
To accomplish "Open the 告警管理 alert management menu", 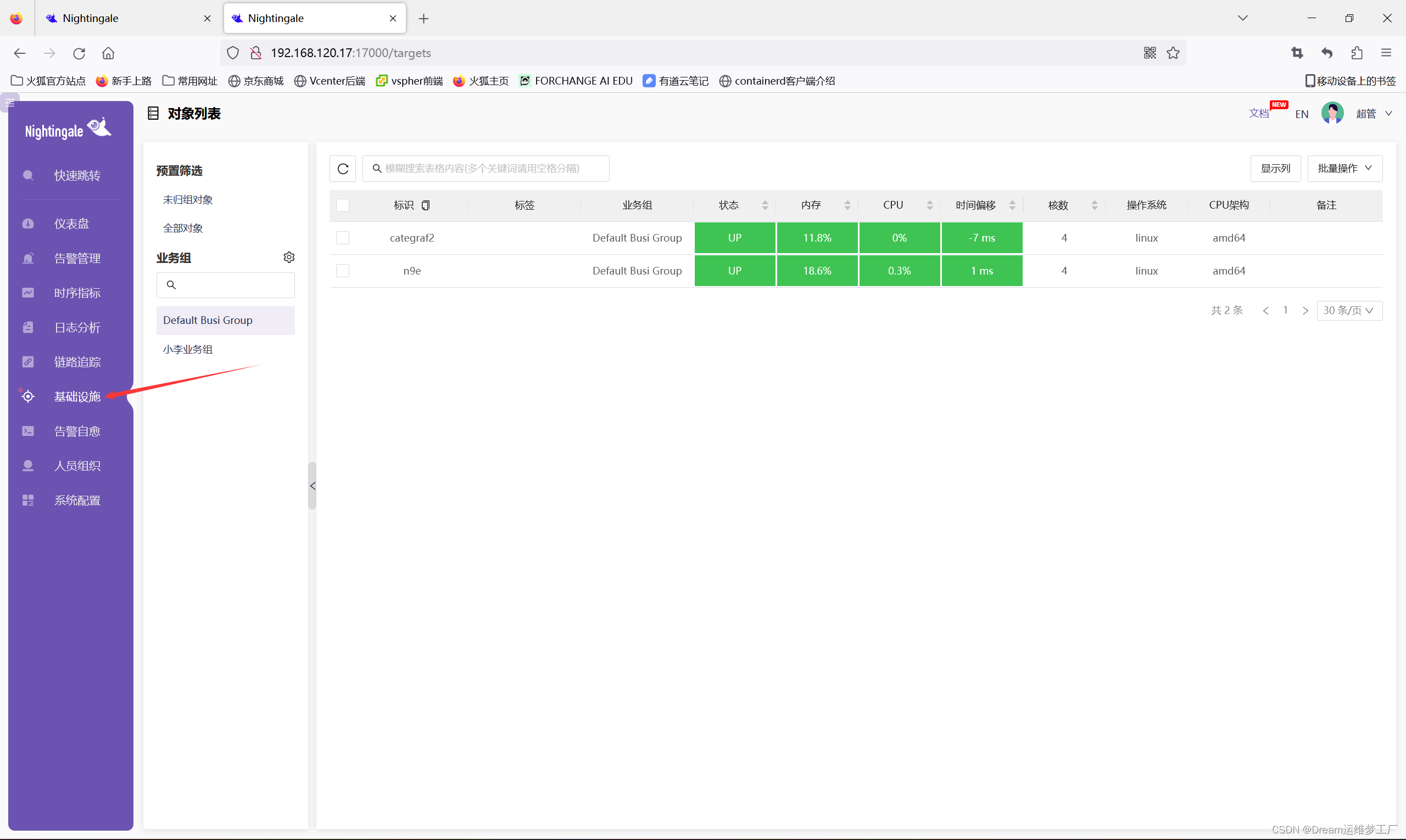I will [x=77, y=259].
